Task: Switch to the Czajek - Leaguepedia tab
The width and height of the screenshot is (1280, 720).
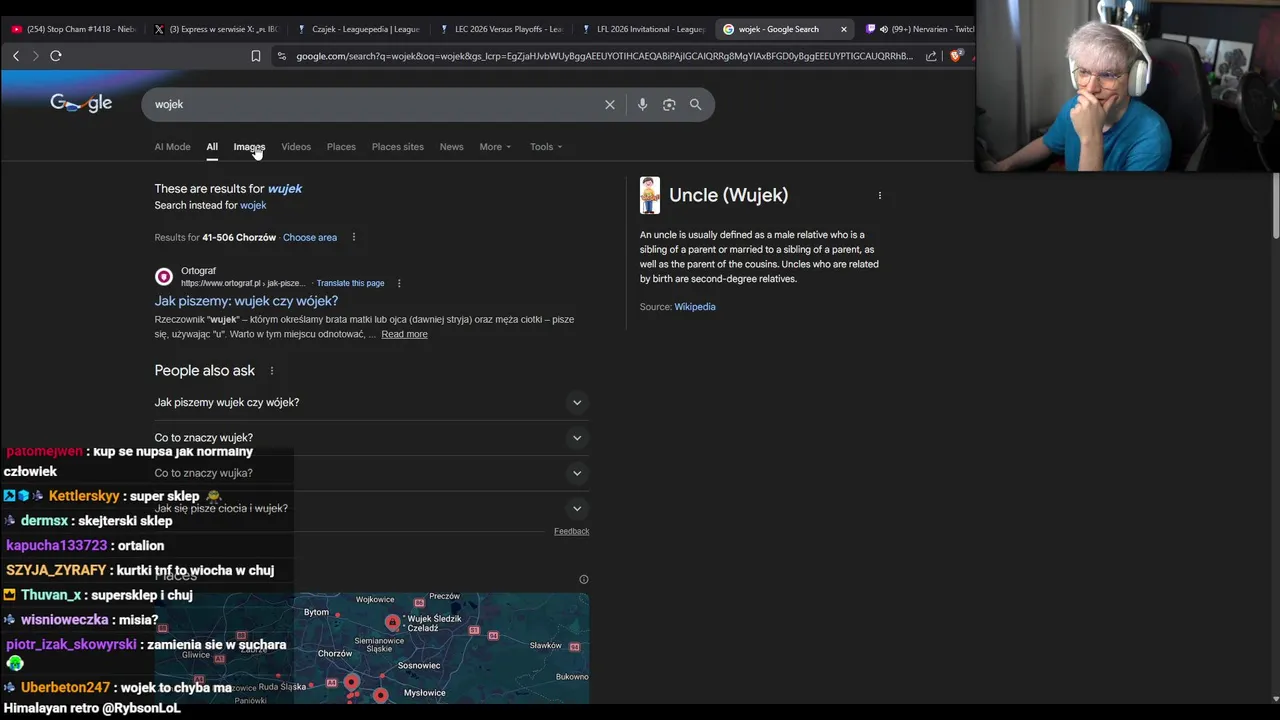Action: 358,29
